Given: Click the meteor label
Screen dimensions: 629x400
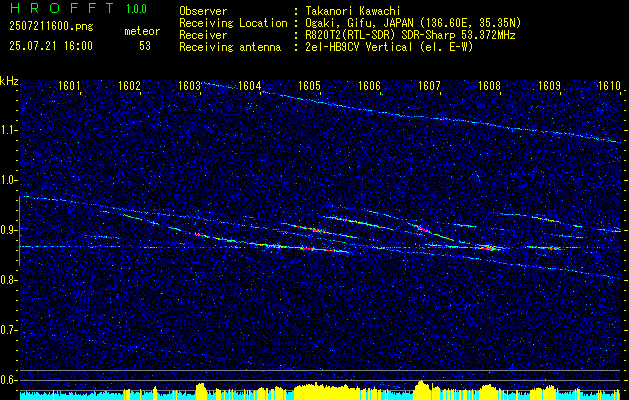Looking at the screenshot, I should (x=142, y=31).
